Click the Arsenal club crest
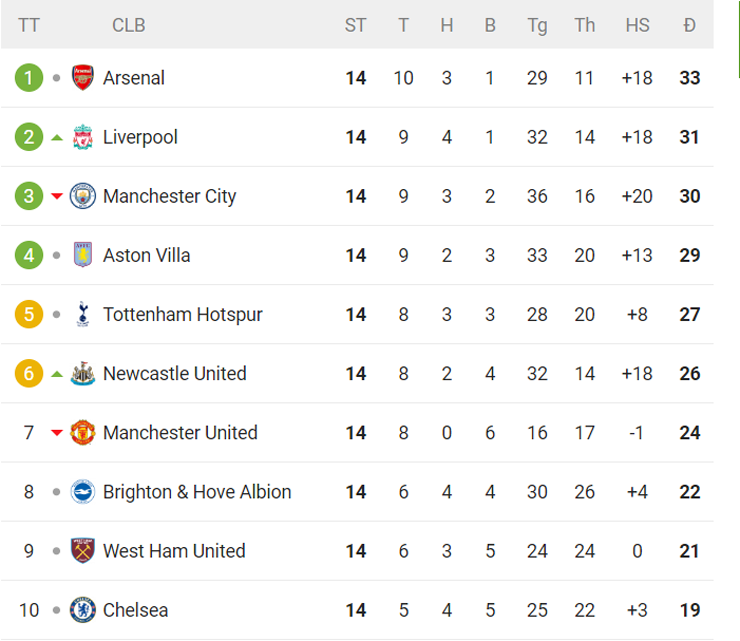 point(83,78)
